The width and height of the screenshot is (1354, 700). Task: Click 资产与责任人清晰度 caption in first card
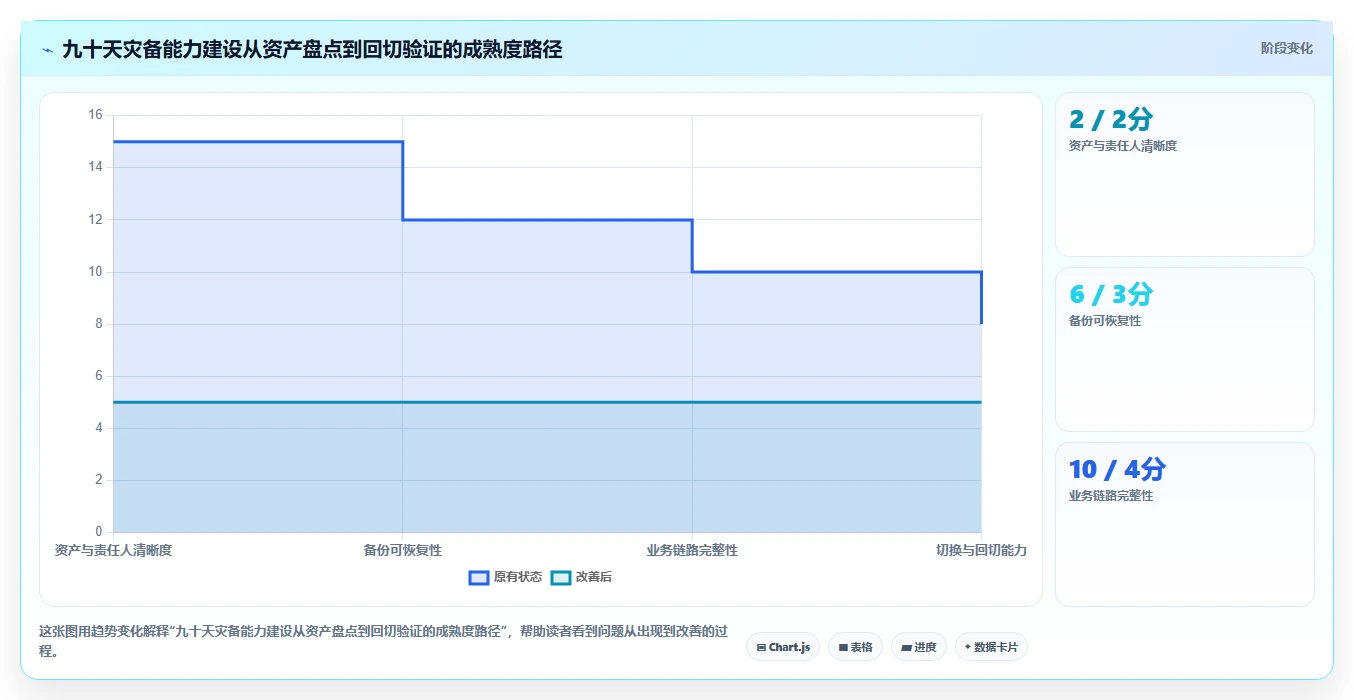tap(1123, 145)
